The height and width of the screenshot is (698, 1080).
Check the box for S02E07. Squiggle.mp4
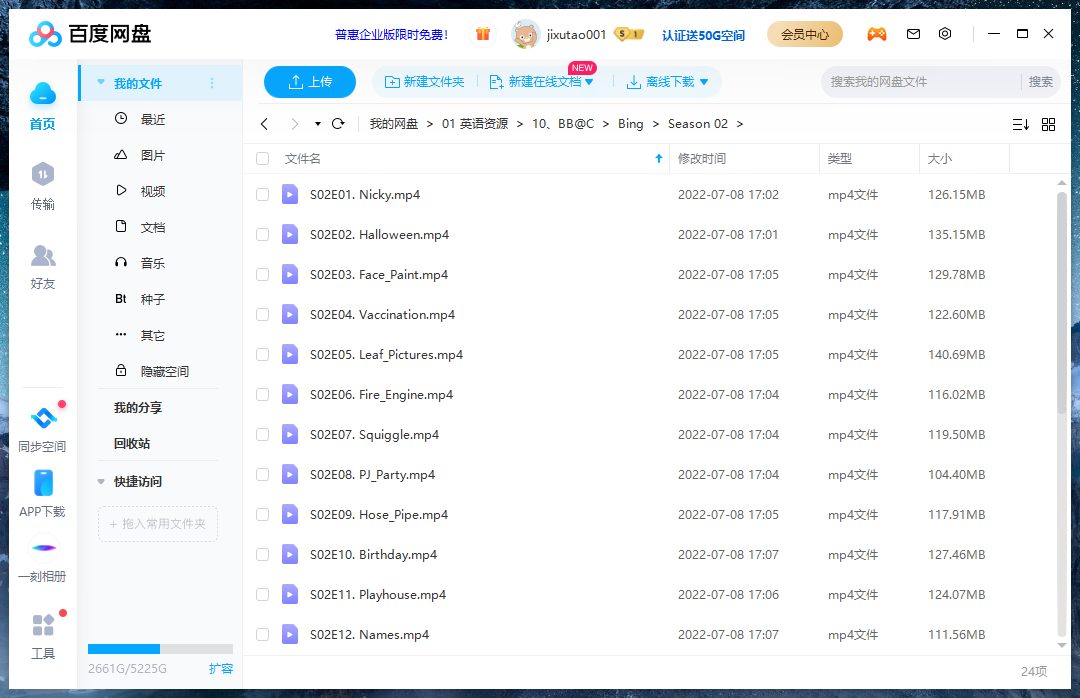pyautogui.click(x=262, y=434)
